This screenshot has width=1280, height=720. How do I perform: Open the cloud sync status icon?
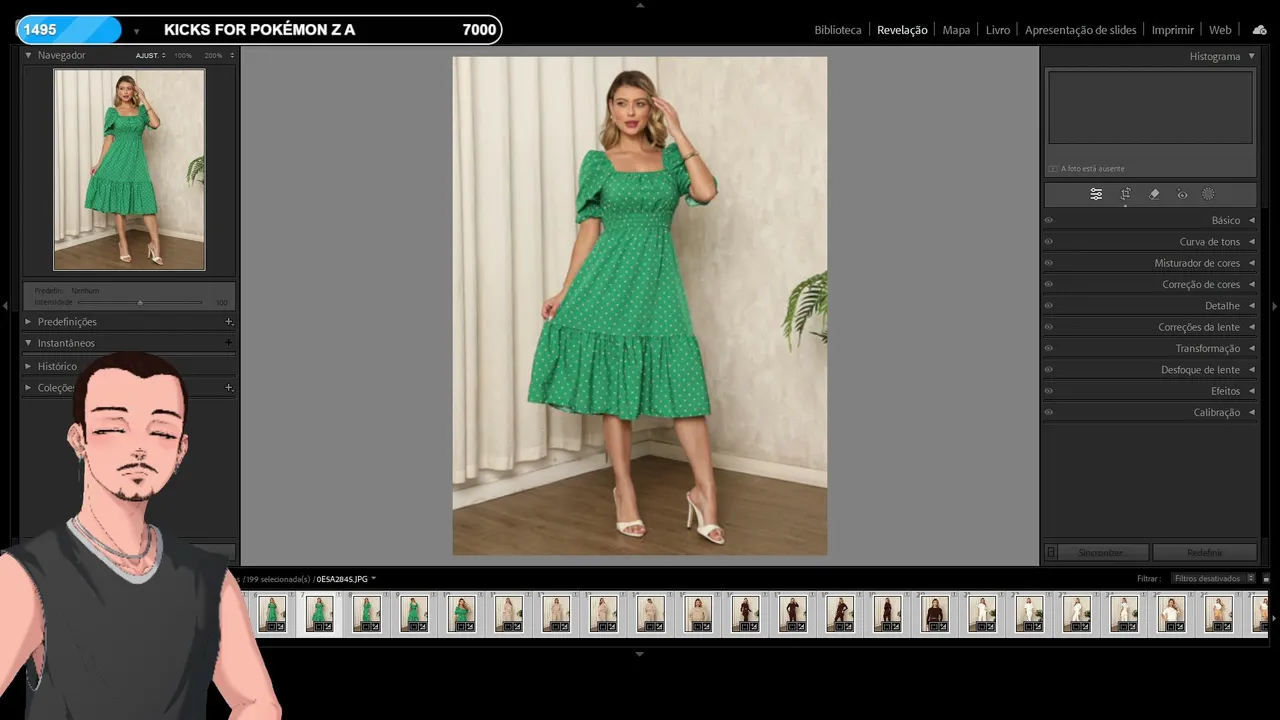point(1259,30)
